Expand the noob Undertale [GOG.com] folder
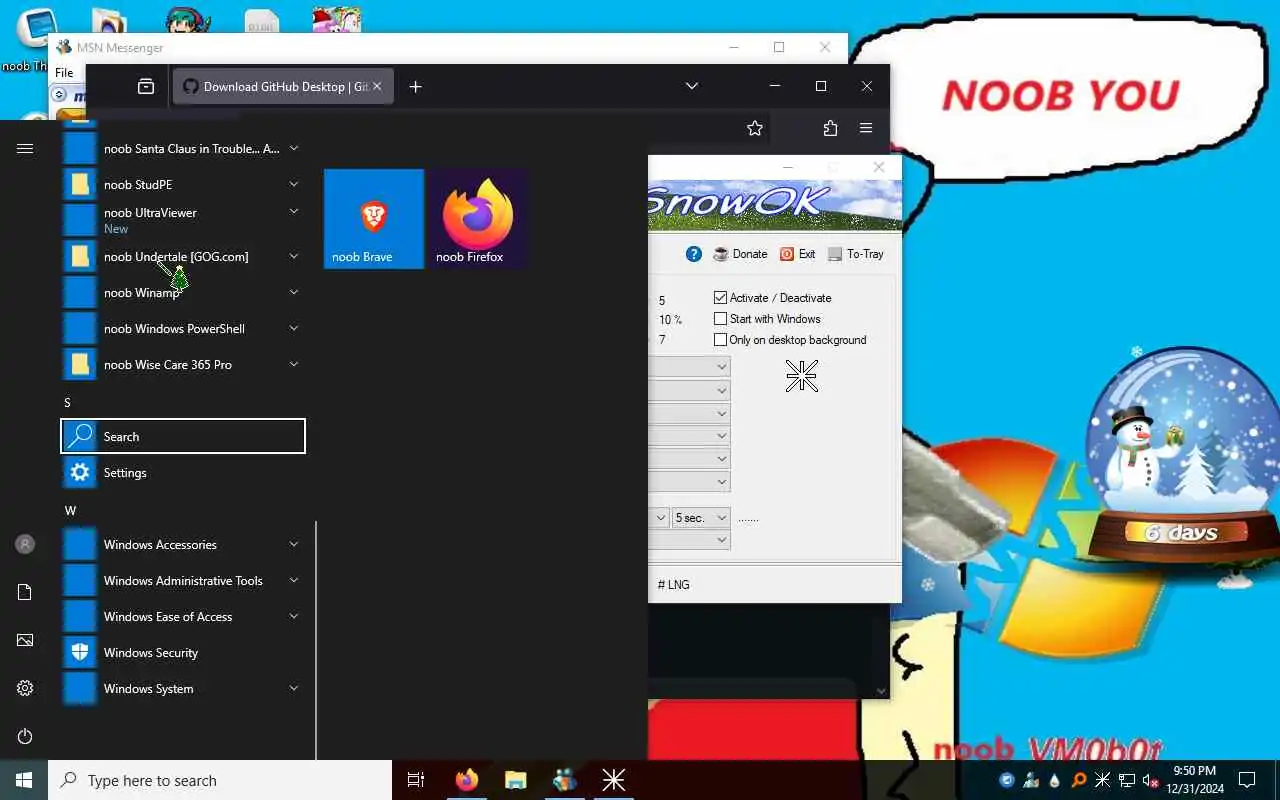The image size is (1280, 800). [x=294, y=256]
